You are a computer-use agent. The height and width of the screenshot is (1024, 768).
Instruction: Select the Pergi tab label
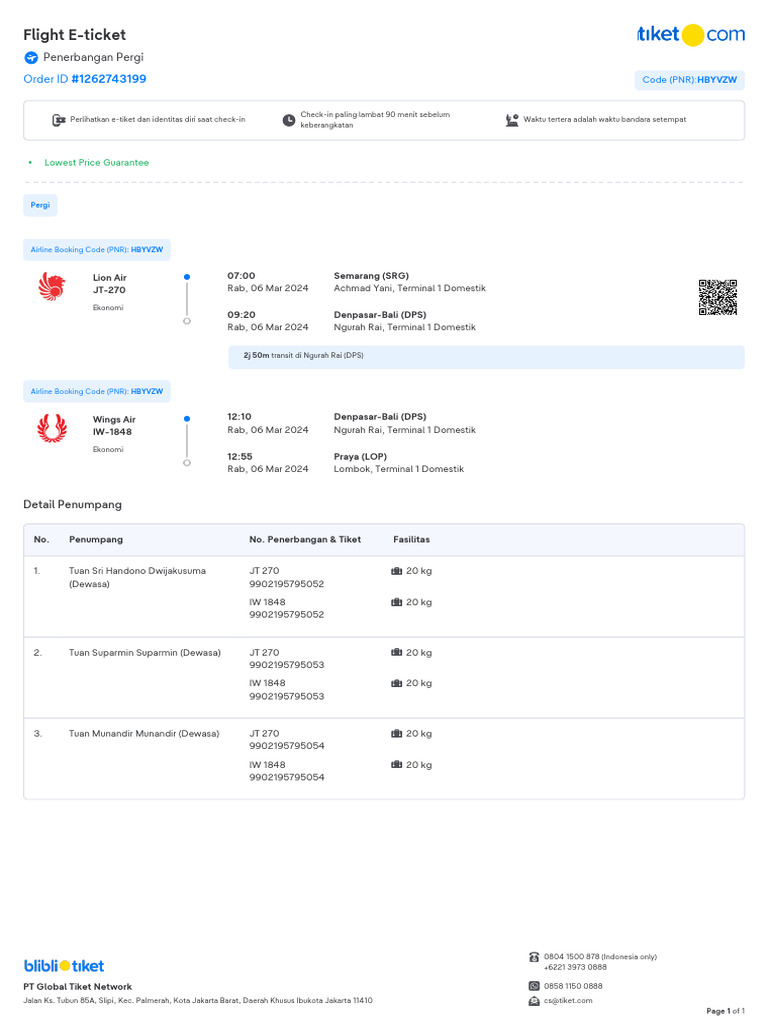pos(40,205)
